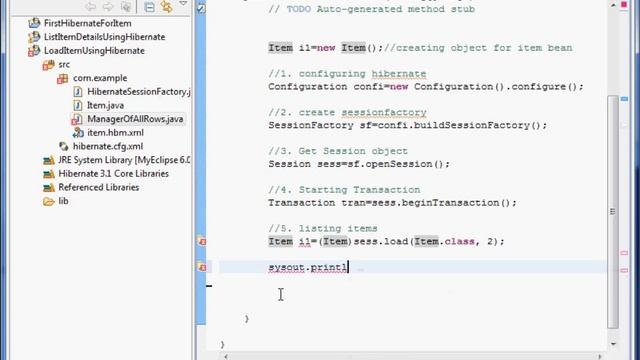
Task: Open the Package Explorer view menu triangle
Action: (183, 4)
